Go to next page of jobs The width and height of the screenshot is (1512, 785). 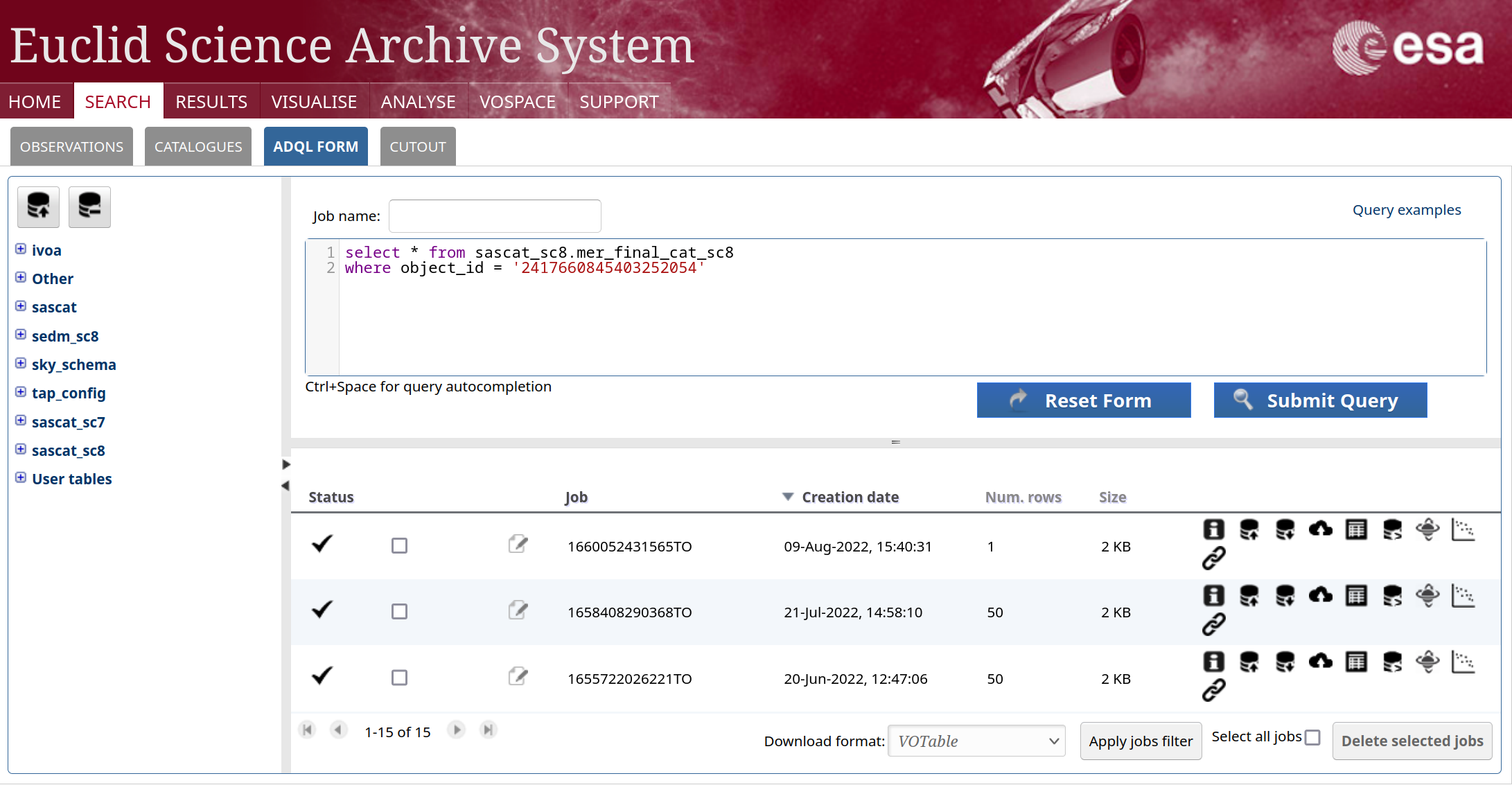pyautogui.click(x=457, y=730)
